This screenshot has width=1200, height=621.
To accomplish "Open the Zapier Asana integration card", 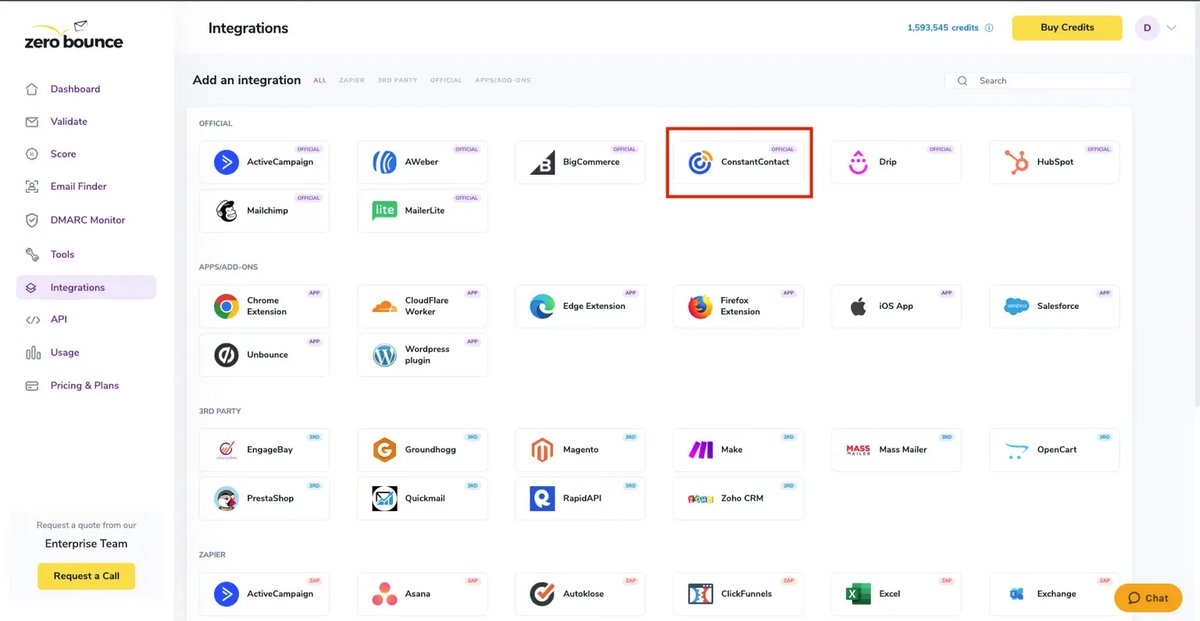I will (422, 594).
